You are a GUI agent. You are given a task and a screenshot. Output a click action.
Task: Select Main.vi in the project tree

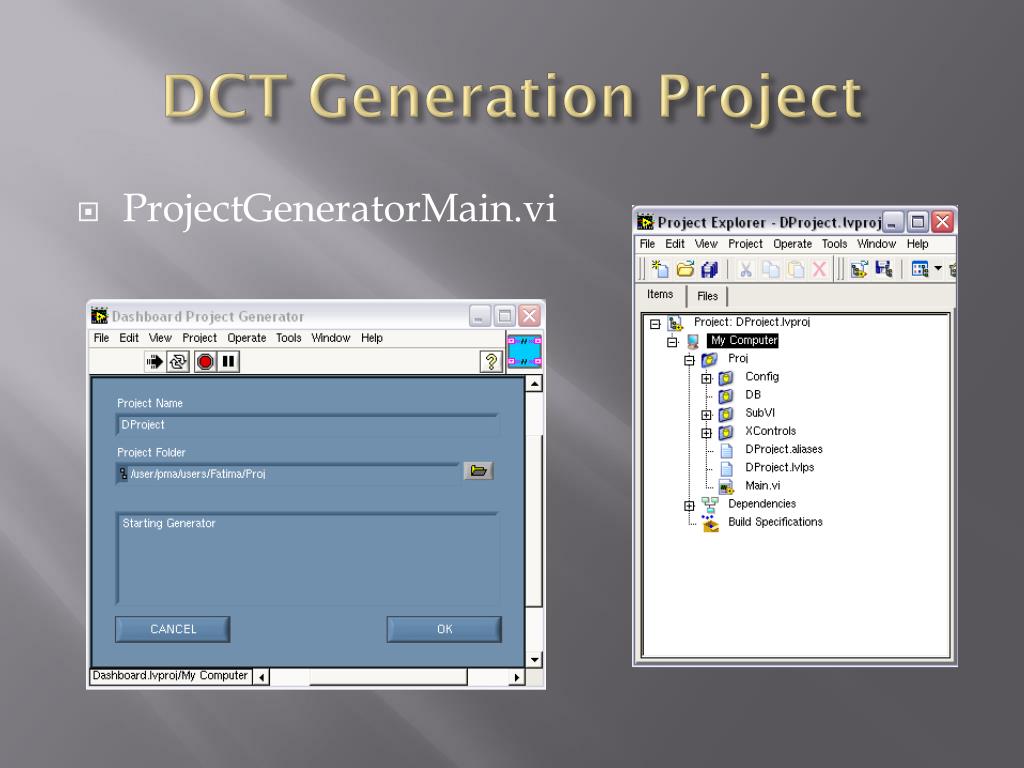coord(762,486)
